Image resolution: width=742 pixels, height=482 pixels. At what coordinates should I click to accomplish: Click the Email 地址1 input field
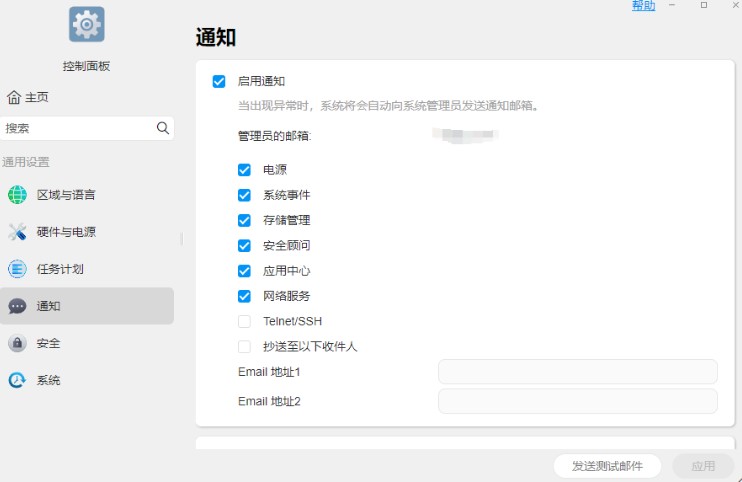578,372
